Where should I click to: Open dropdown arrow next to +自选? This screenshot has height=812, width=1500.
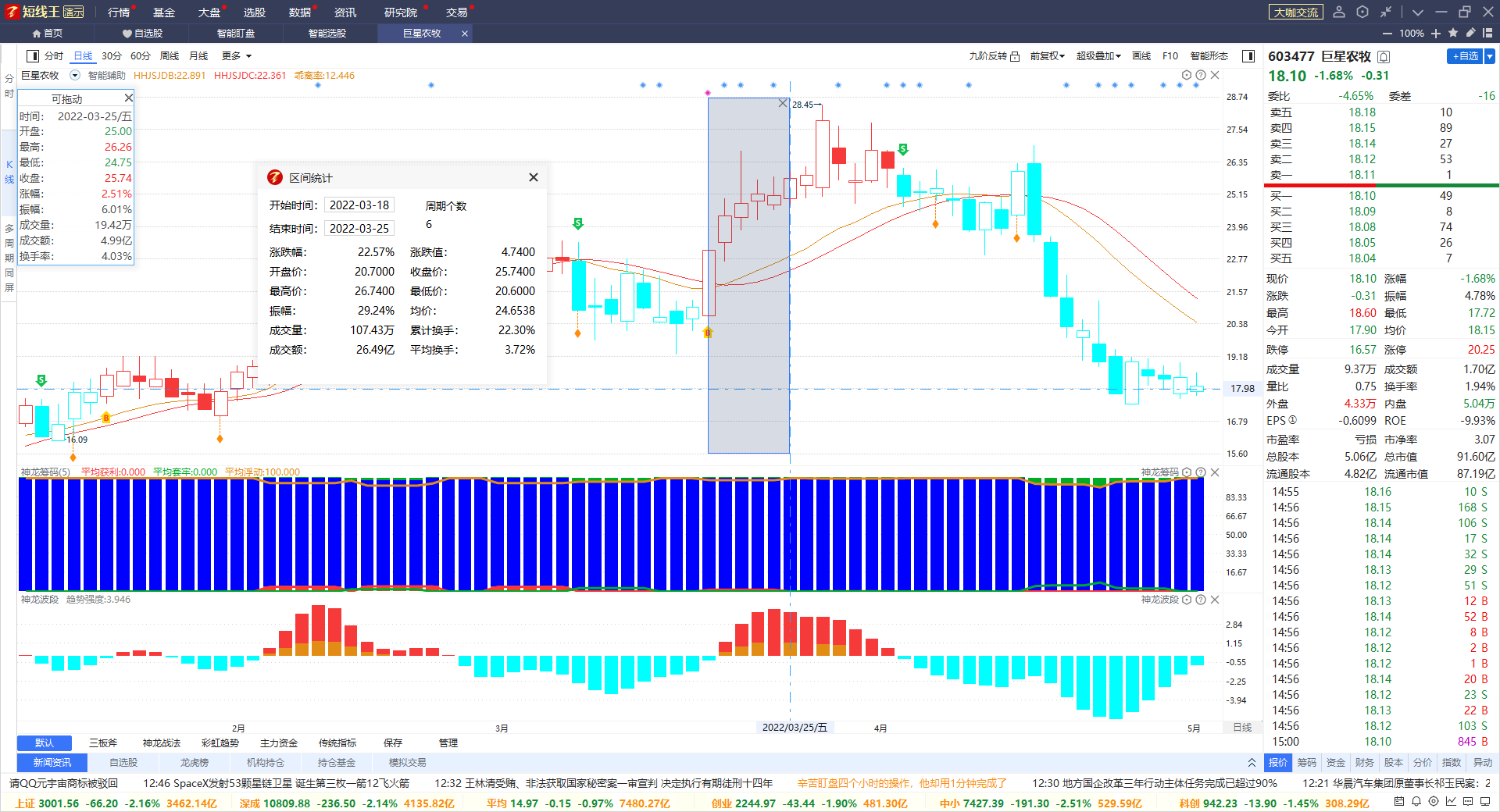click(x=1490, y=56)
